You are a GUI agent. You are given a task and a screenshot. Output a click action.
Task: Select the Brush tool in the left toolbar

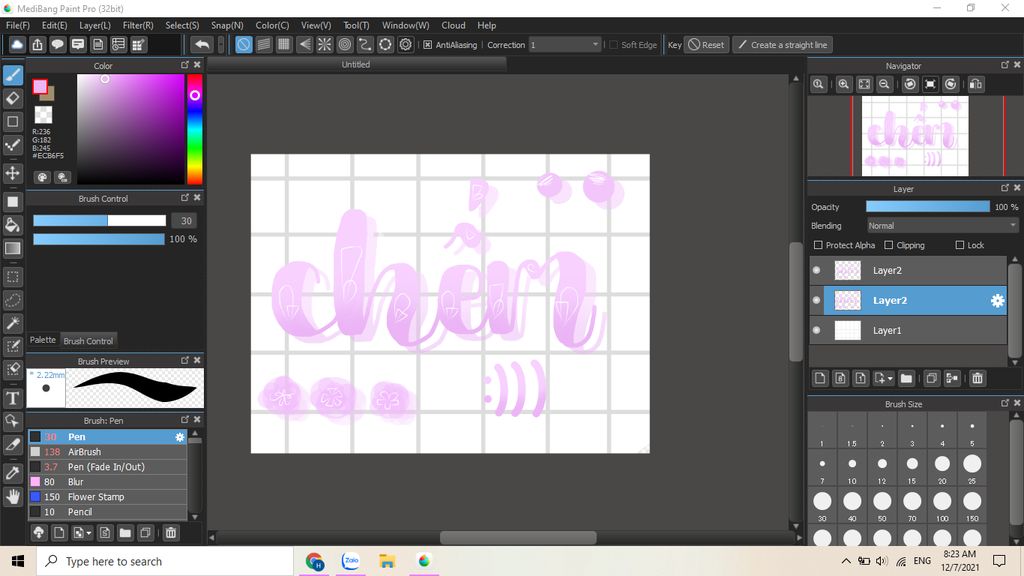[x=12, y=75]
